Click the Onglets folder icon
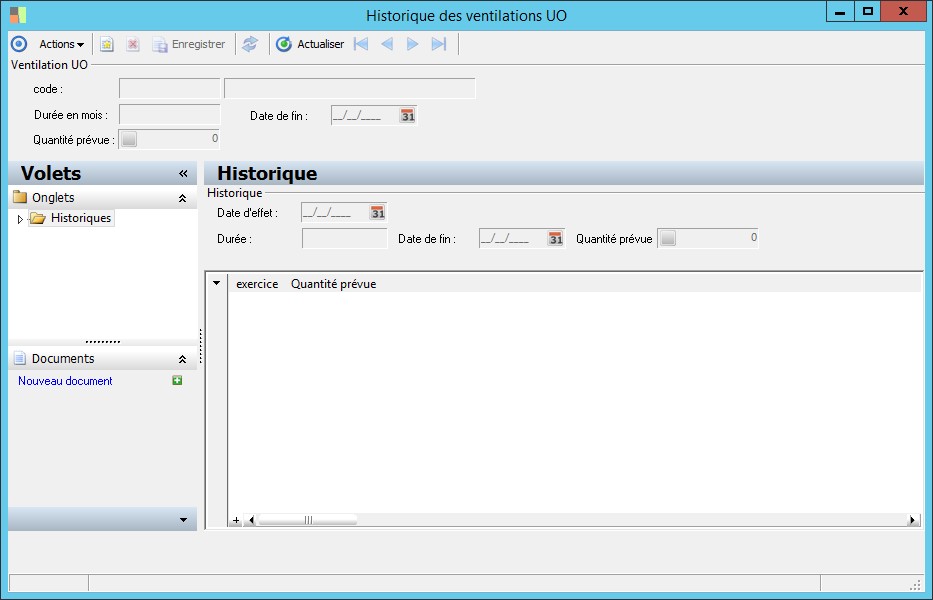This screenshot has width=933, height=600. tap(20, 197)
